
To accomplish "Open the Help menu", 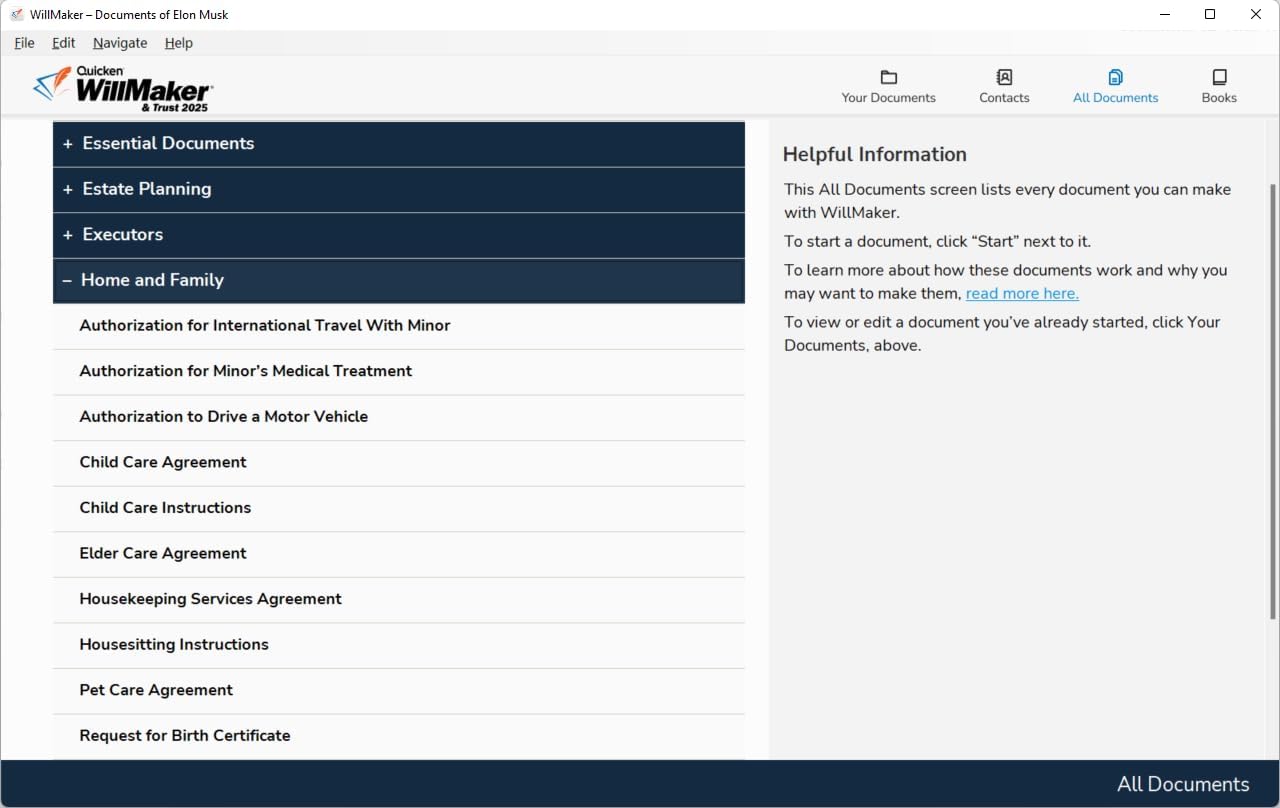I will tap(179, 43).
